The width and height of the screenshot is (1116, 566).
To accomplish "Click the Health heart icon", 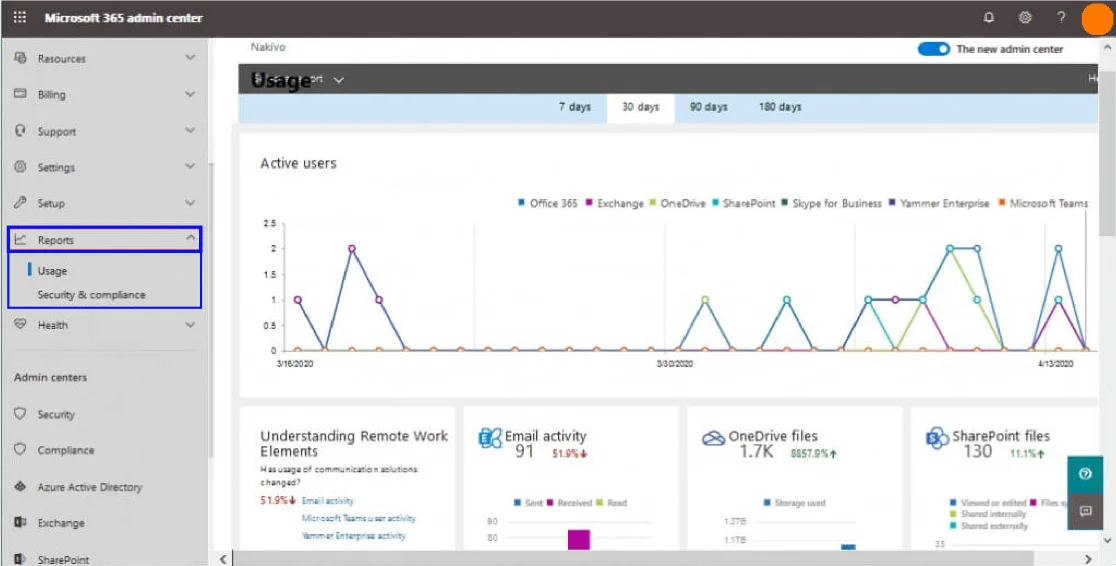I will pos(21,325).
